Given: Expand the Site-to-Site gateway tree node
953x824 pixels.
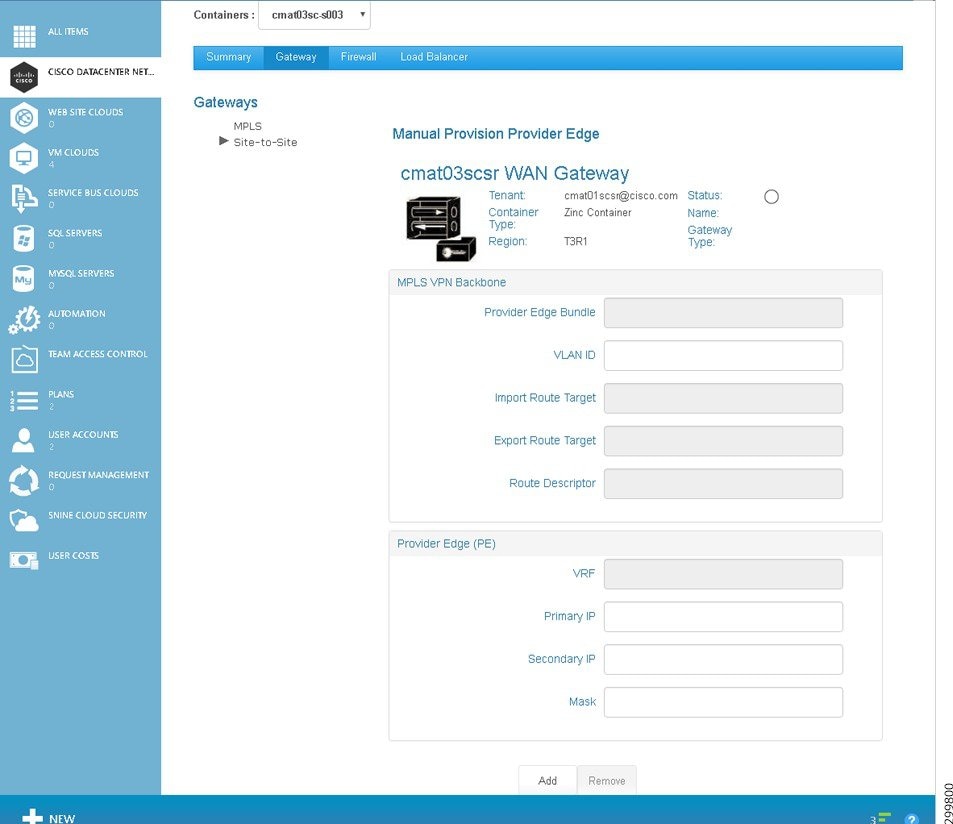Looking at the screenshot, I should (x=224, y=141).
